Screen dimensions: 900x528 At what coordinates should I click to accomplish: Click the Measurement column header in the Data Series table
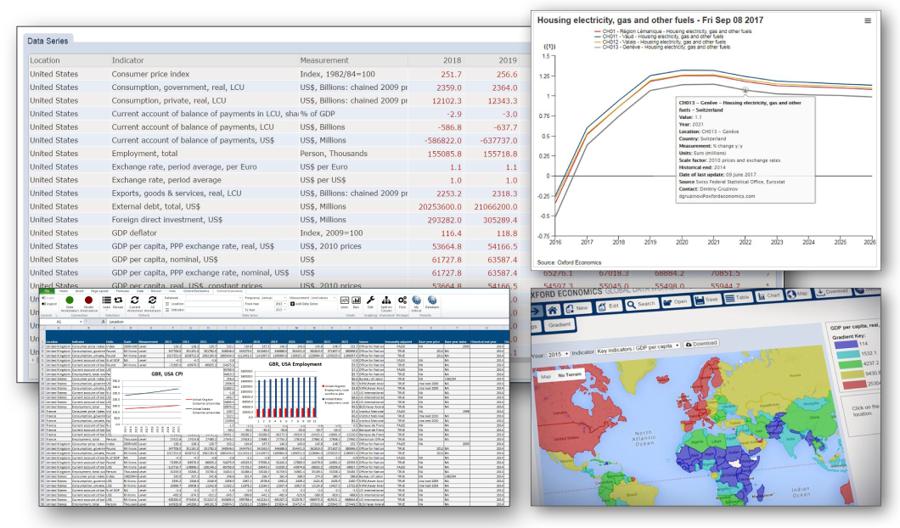[324, 60]
